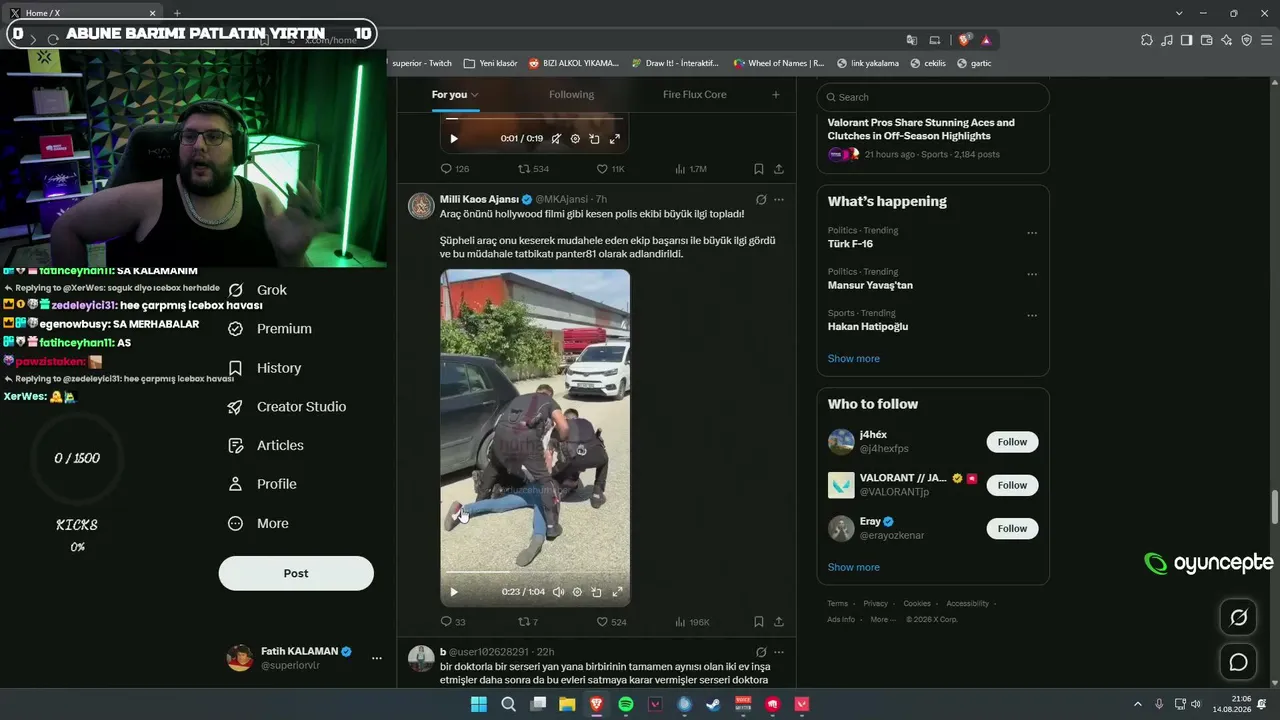Image resolution: width=1280 pixels, height=720 pixels.
Task: Open Premium in the sidebar
Action: click(x=270, y=329)
